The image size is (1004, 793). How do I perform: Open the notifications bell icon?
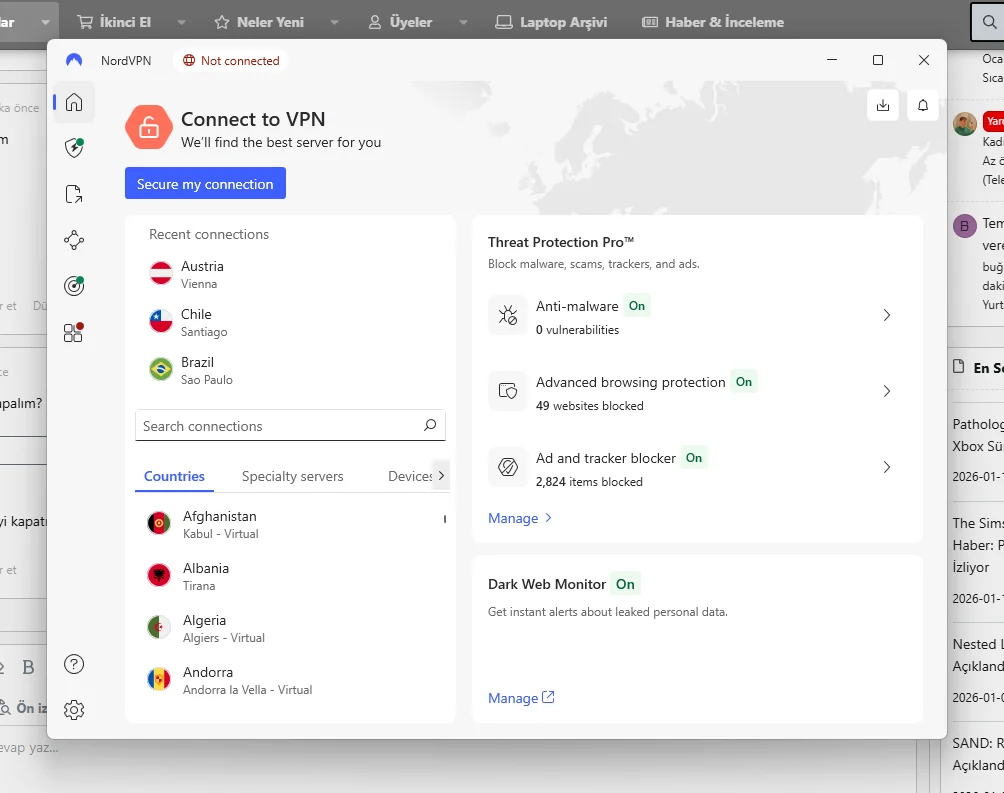click(x=923, y=105)
